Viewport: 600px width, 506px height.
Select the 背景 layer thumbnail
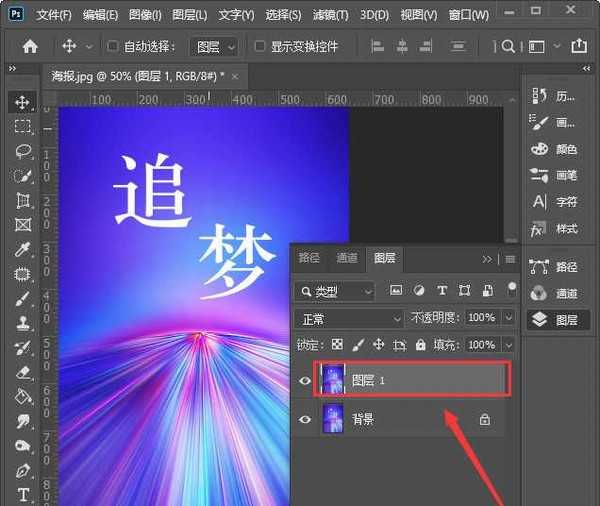click(333, 420)
